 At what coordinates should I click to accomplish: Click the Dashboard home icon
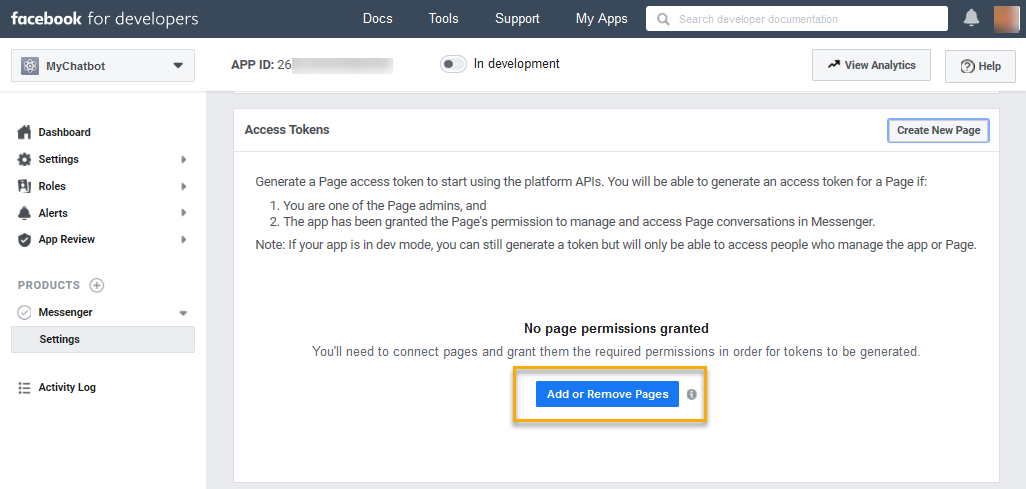point(24,132)
